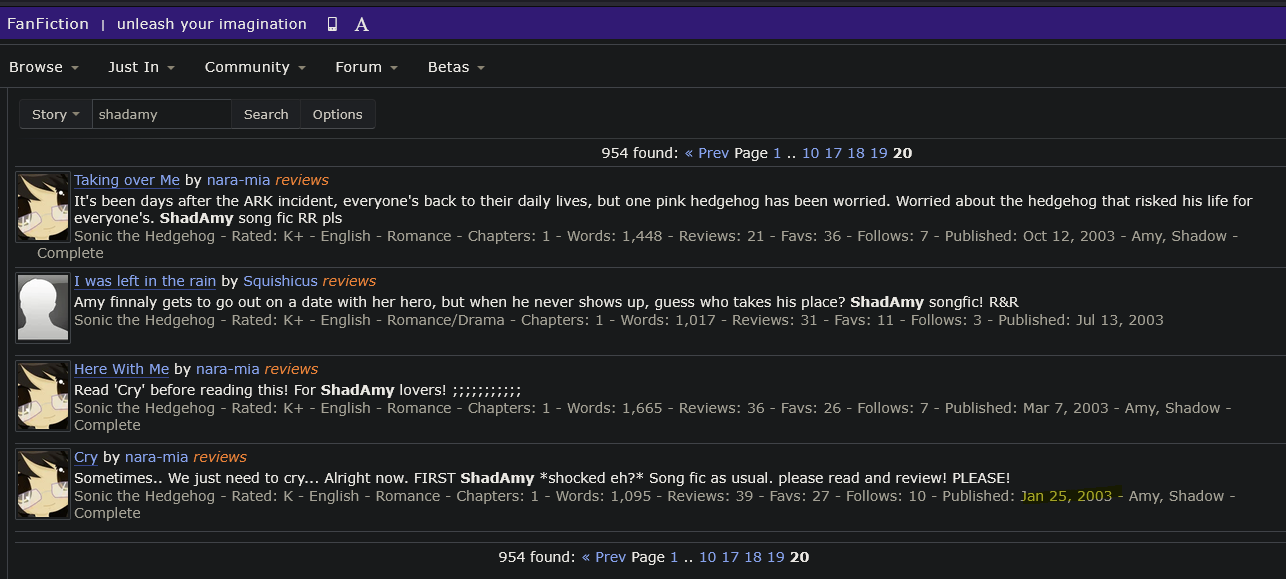The image size is (1286, 579).
Task: Open the Story search type dropdown
Action: pyautogui.click(x=56, y=114)
